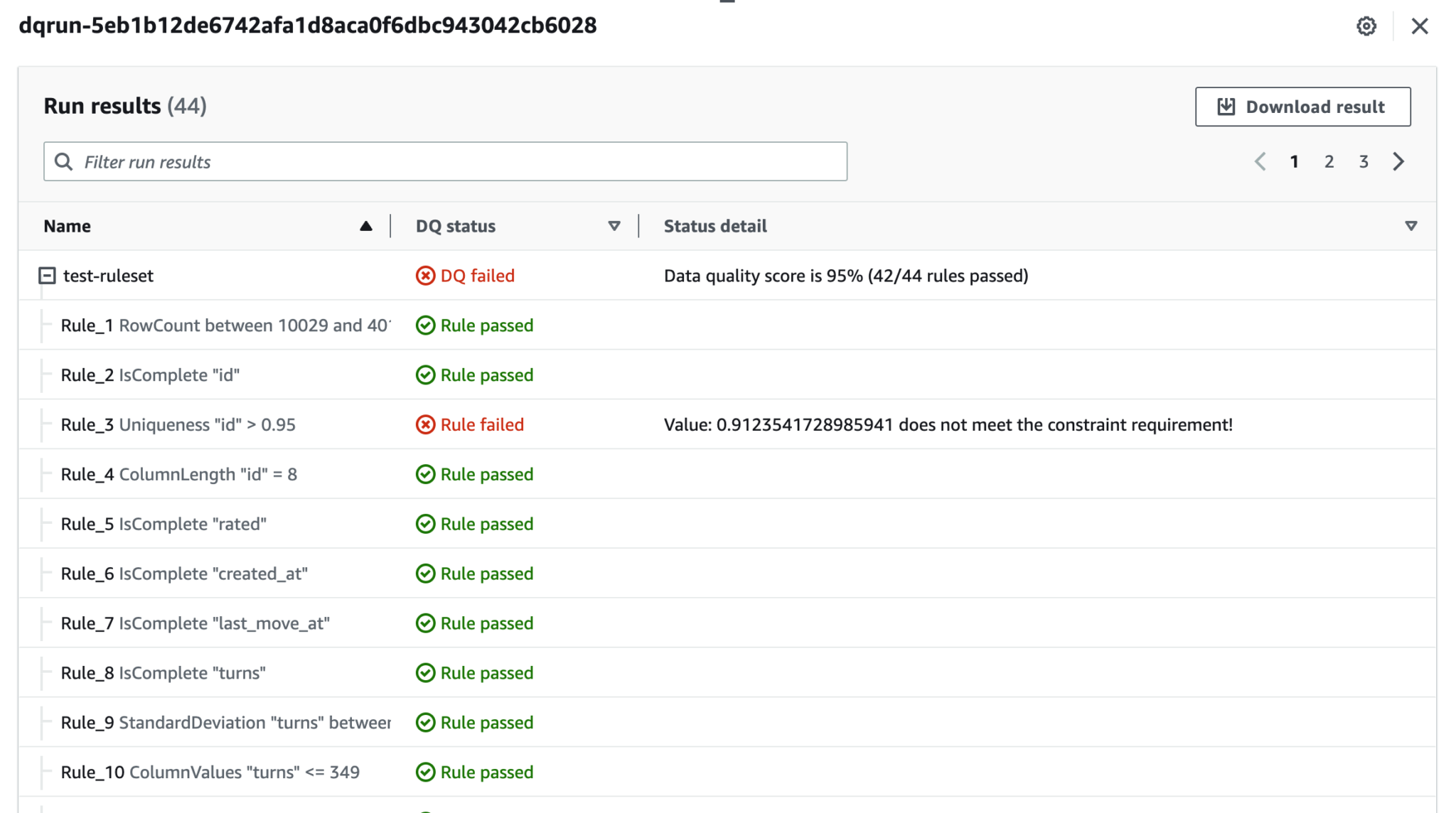Click the Download result button
This screenshot has width=1456, height=813.
pyautogui.click(x=1302, y=106)
